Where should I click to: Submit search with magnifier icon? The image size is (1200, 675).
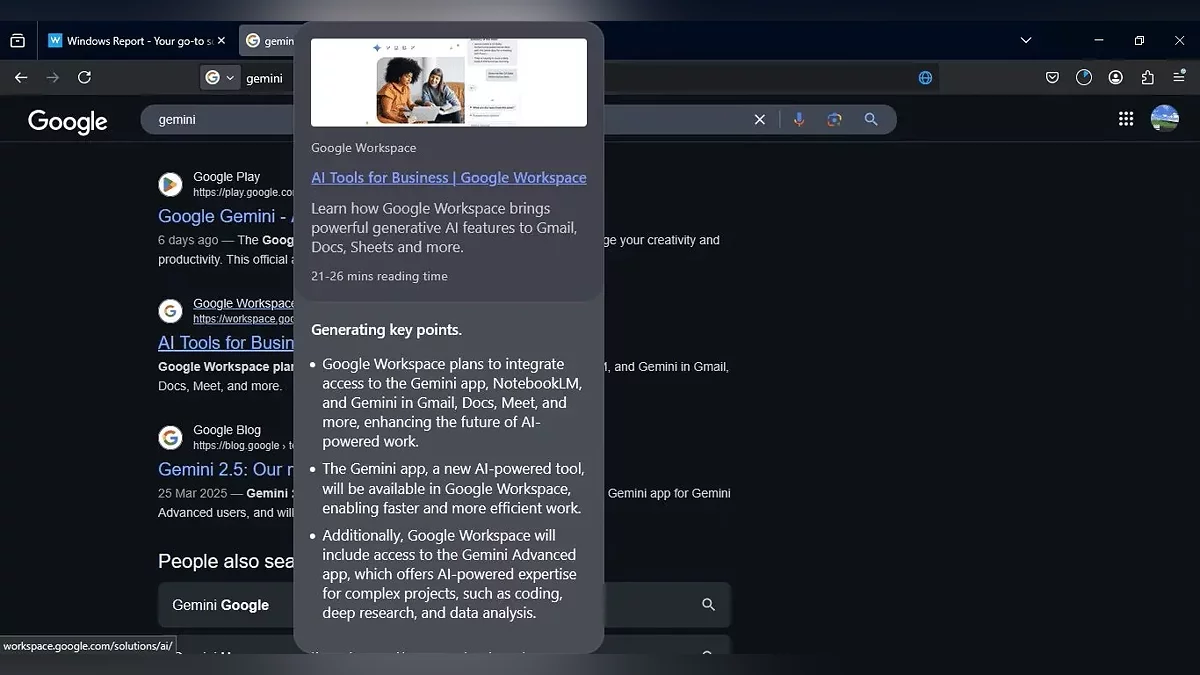click(x=871, y=119)
